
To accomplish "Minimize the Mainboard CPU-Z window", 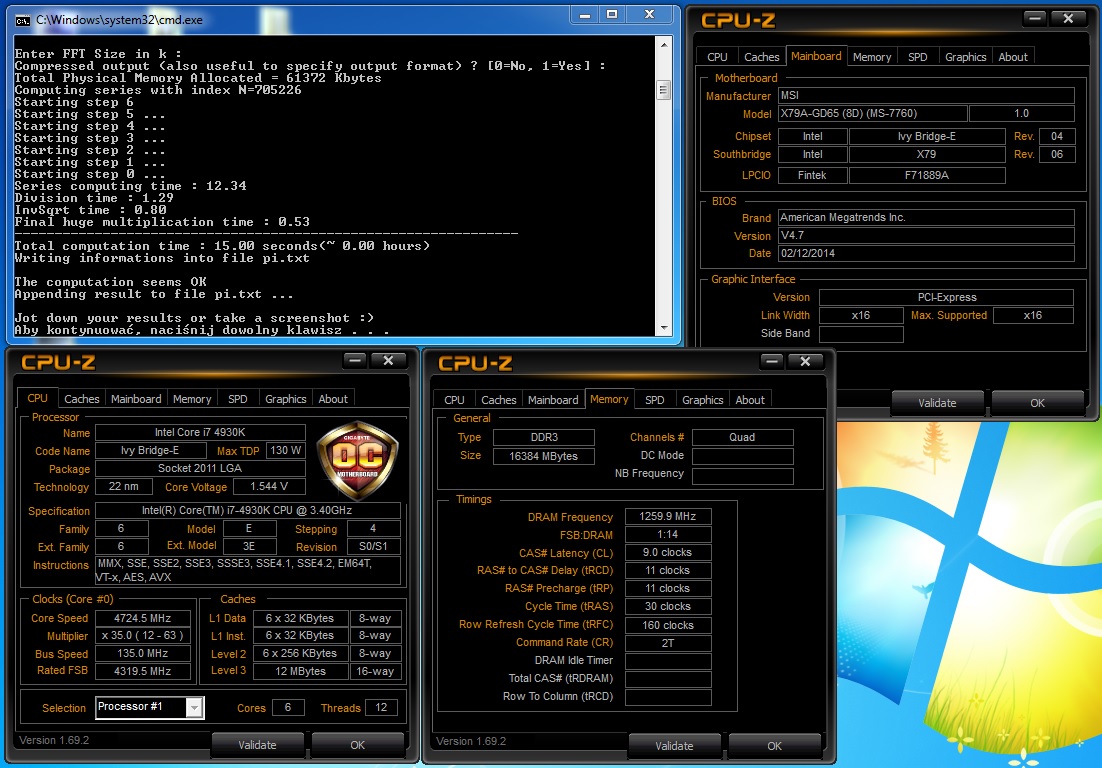I will pos(1035,18).
